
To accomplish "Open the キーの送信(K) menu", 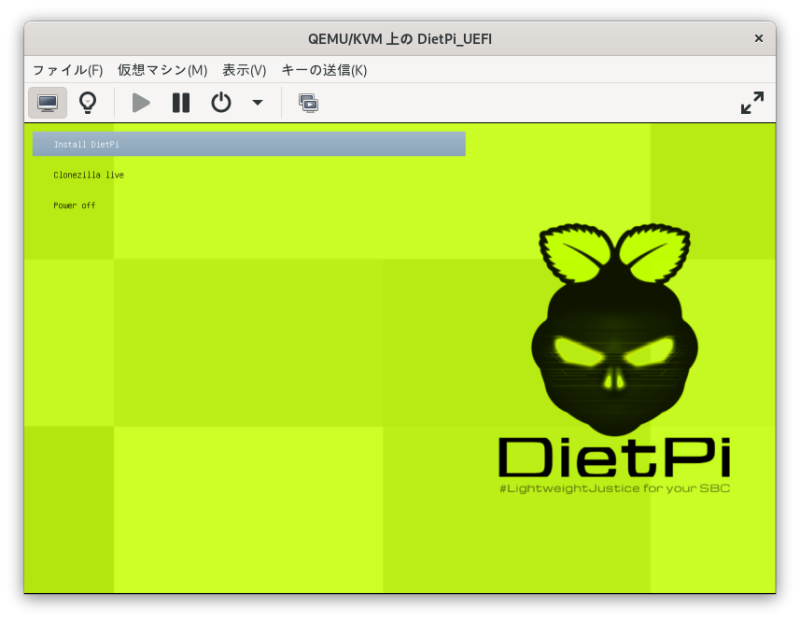I will pyautogui.click(x=324, y=70).
